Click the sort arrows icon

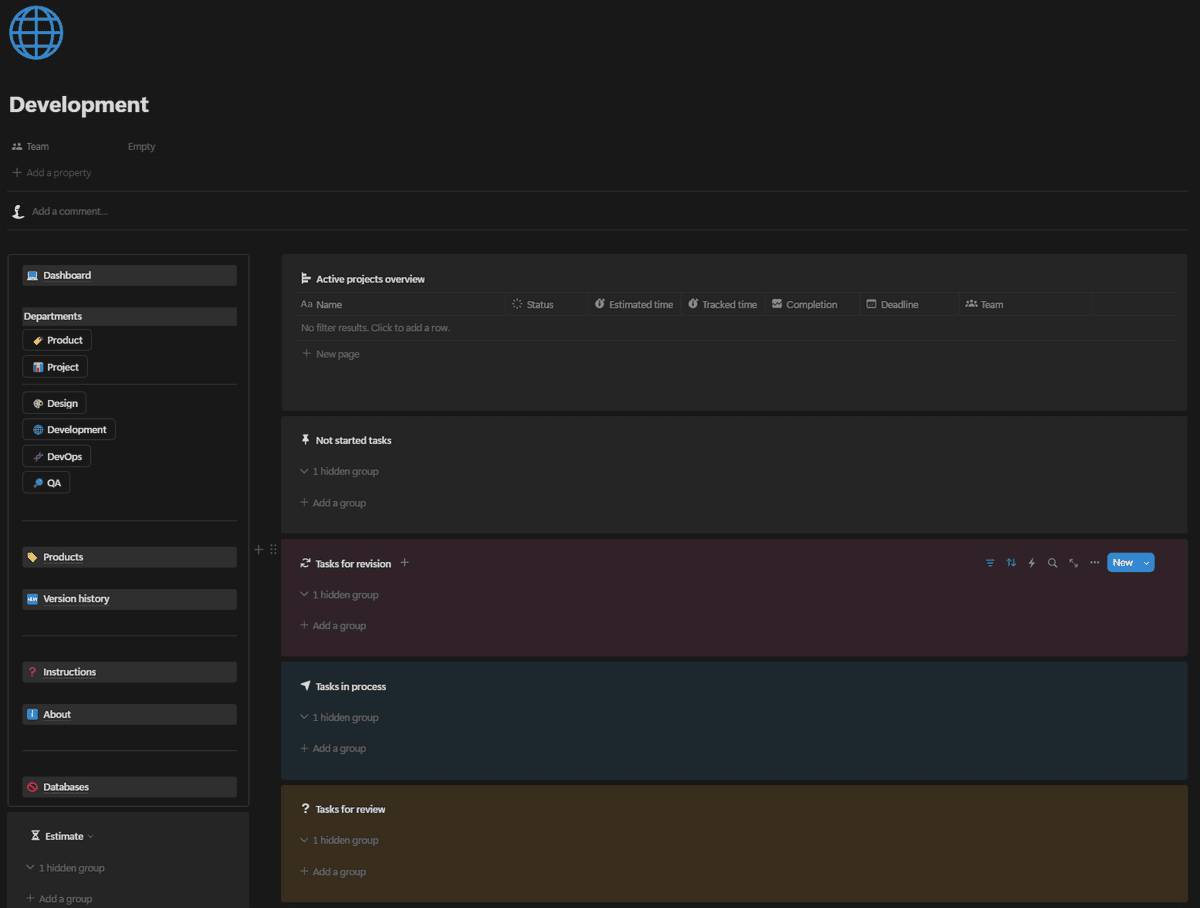pyautogui.click(x=1011, y=563)
